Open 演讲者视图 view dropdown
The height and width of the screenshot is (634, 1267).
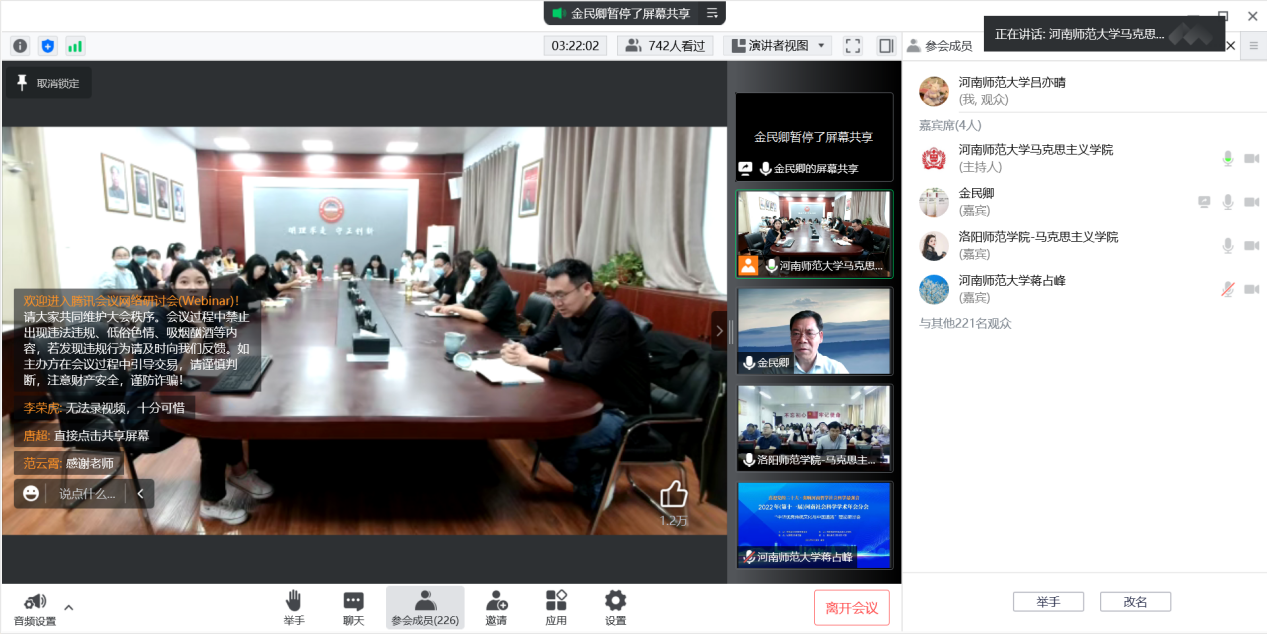[x=778, y=46]
